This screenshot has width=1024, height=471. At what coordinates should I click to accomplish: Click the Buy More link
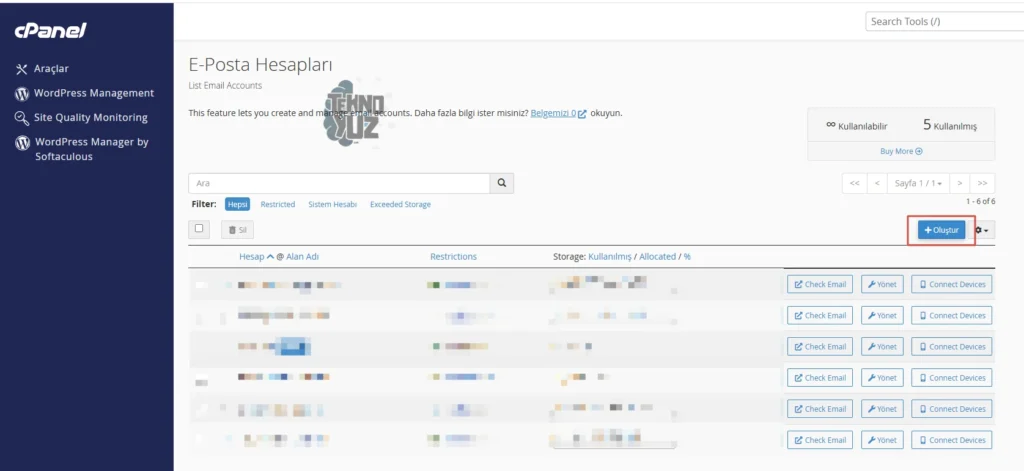(x=901, y=151)
